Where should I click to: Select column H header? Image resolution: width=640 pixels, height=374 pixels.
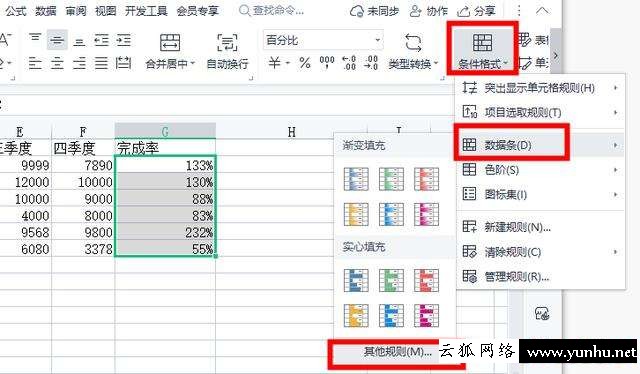291,131
